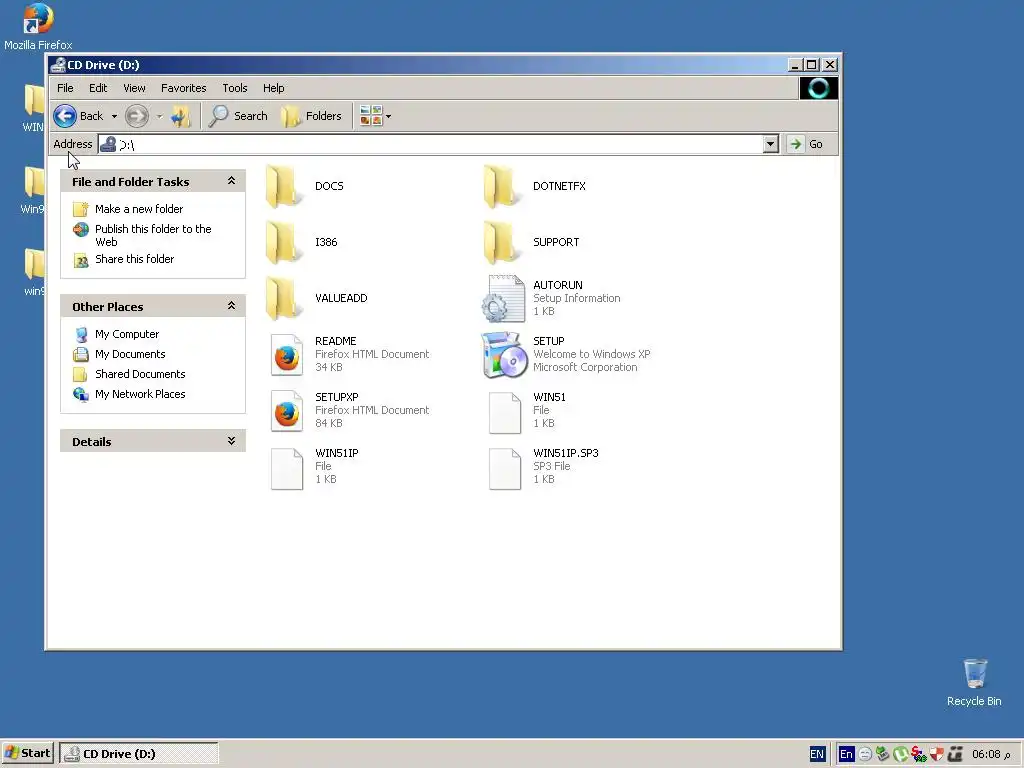Select the WIN51IP.SP3 file icon
The width and height of the screenshot is (1024, 768).
point(505,468)
